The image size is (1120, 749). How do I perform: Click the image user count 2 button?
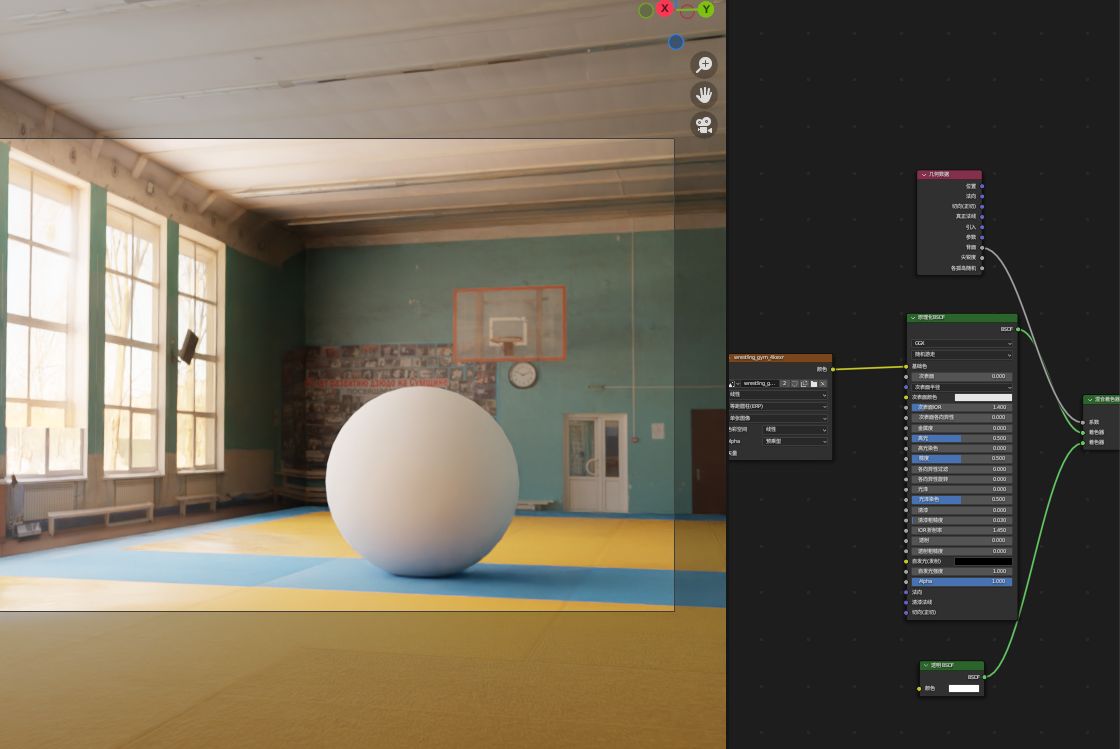784,383
